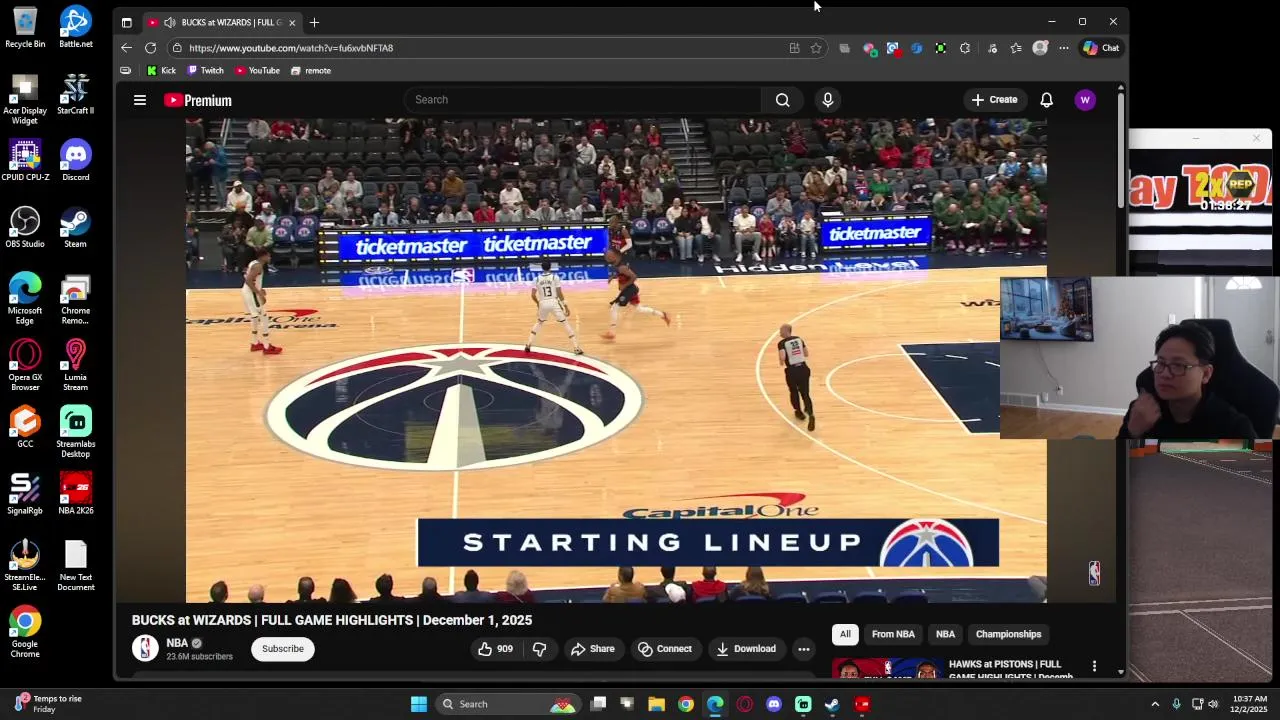1280x720 pixels.
Task: Click the NBA channel avatar
Action: (x=145, y=648)
